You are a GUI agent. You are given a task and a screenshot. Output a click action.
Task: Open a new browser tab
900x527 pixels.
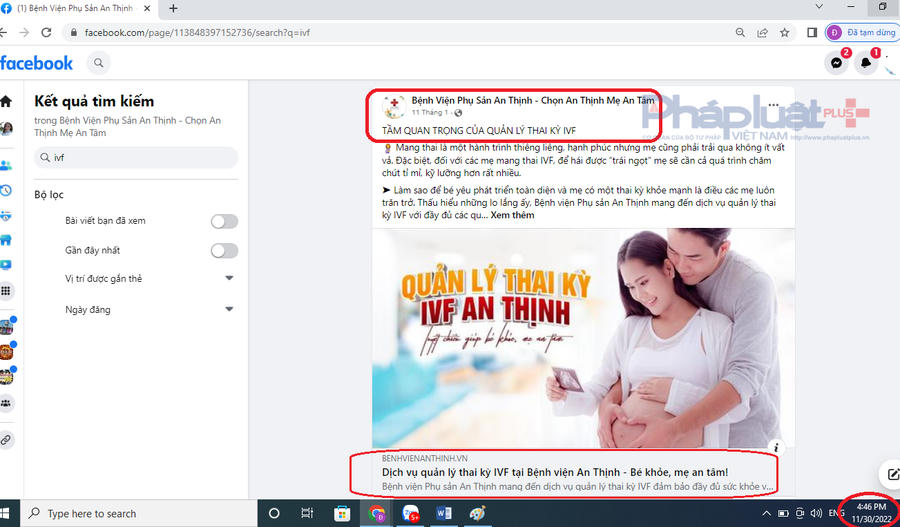point(173,9)
